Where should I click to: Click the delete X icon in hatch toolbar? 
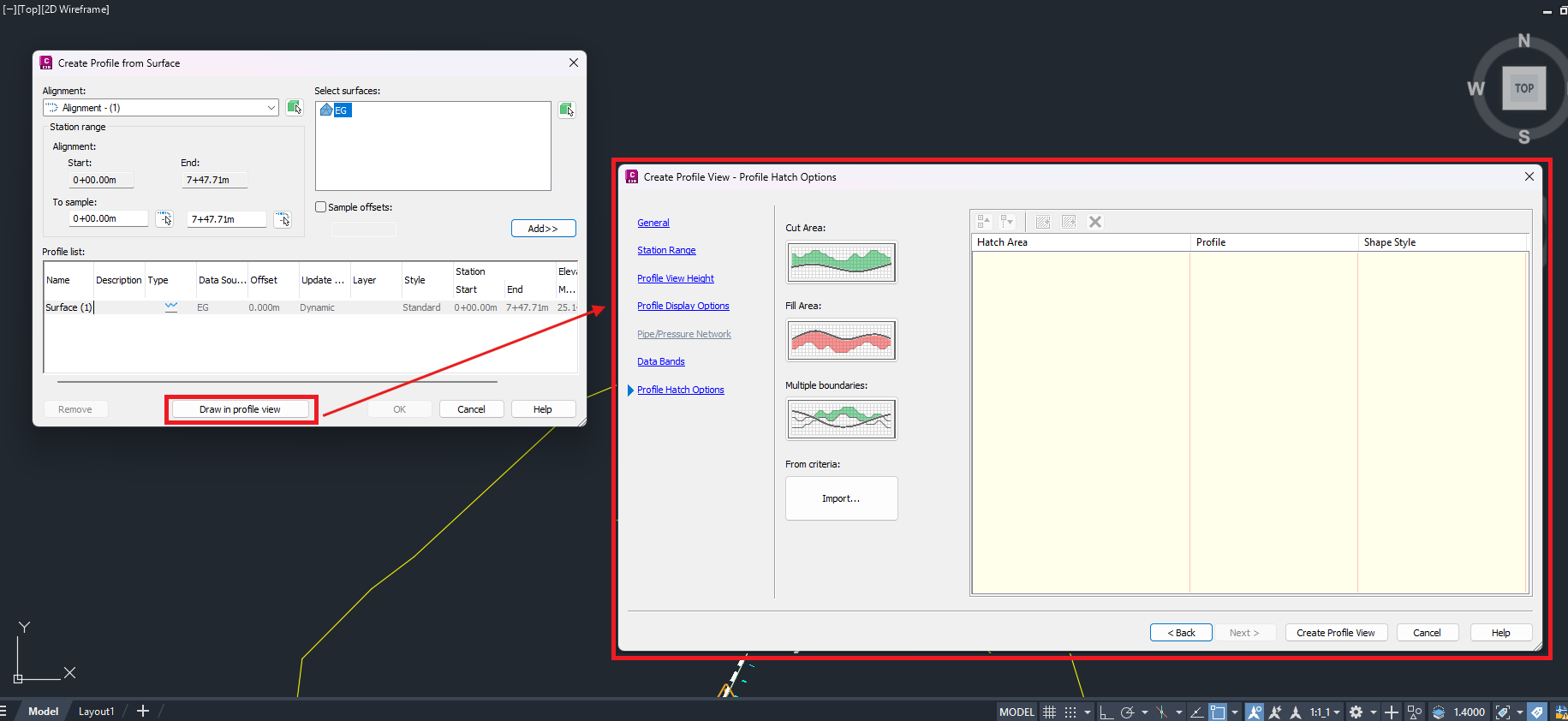tap(1094, 222)
